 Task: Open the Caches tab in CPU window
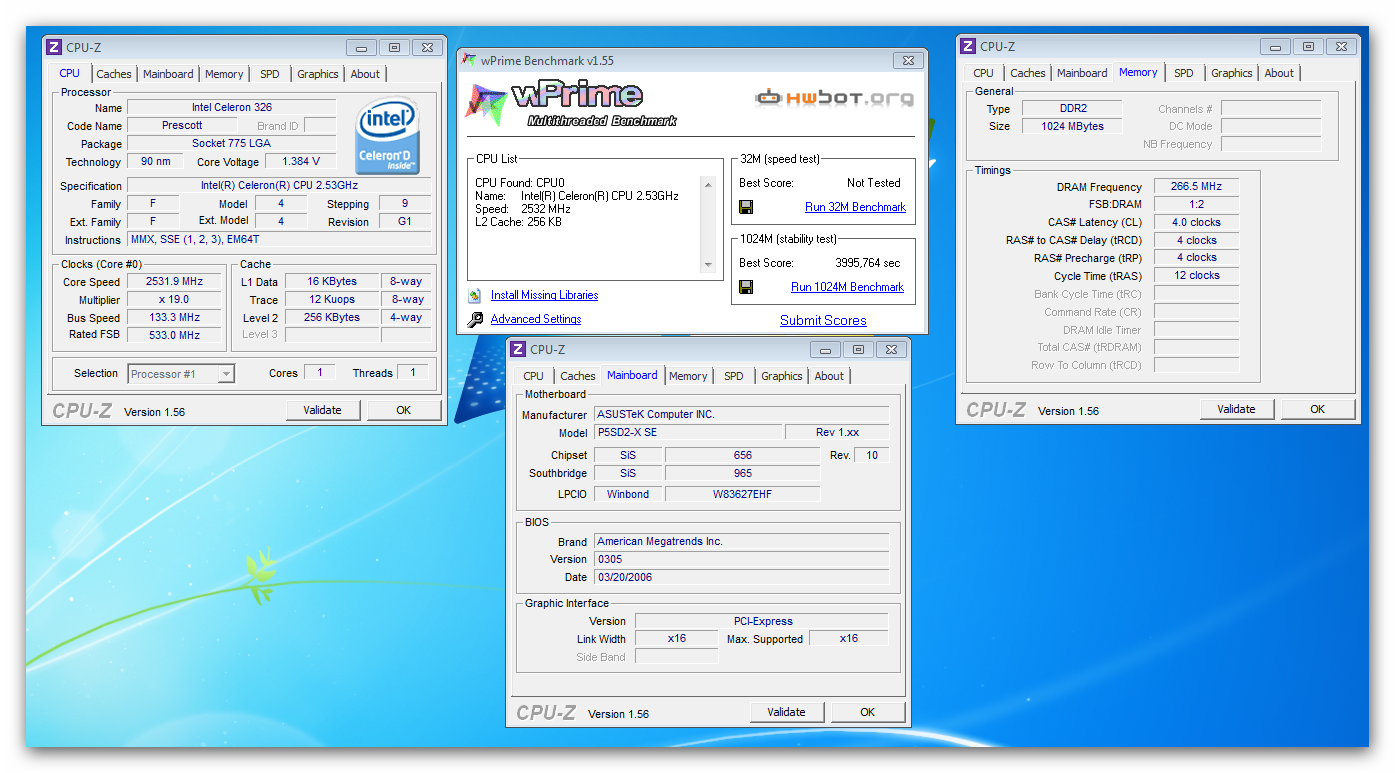(114, 74)
